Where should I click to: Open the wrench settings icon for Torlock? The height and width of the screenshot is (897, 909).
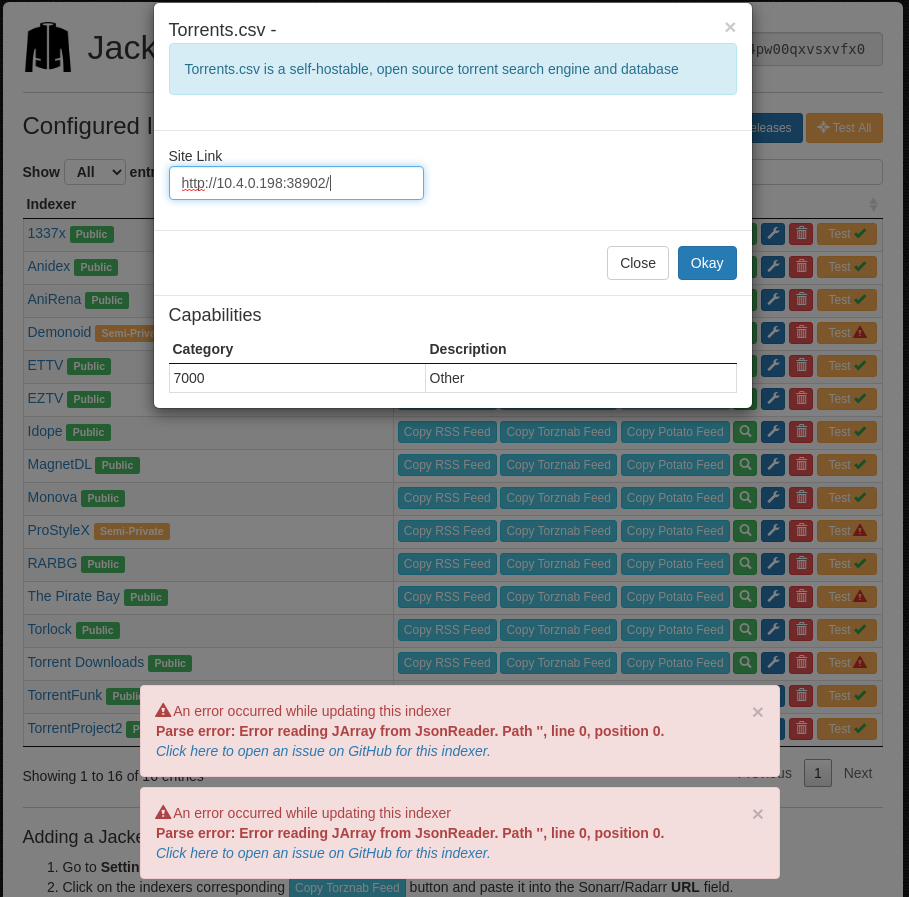click(773, 630)
